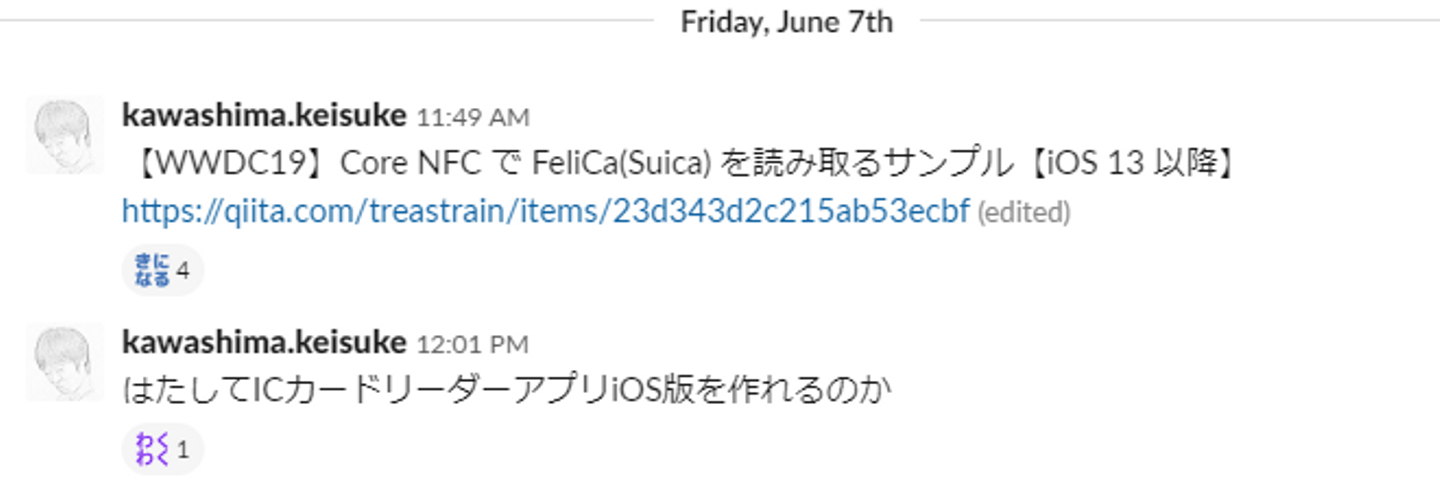Click kawashima.keisuke's avatar on the 11:49 AM message
This screenshot has height=500, width=1440.
point(65,134)
